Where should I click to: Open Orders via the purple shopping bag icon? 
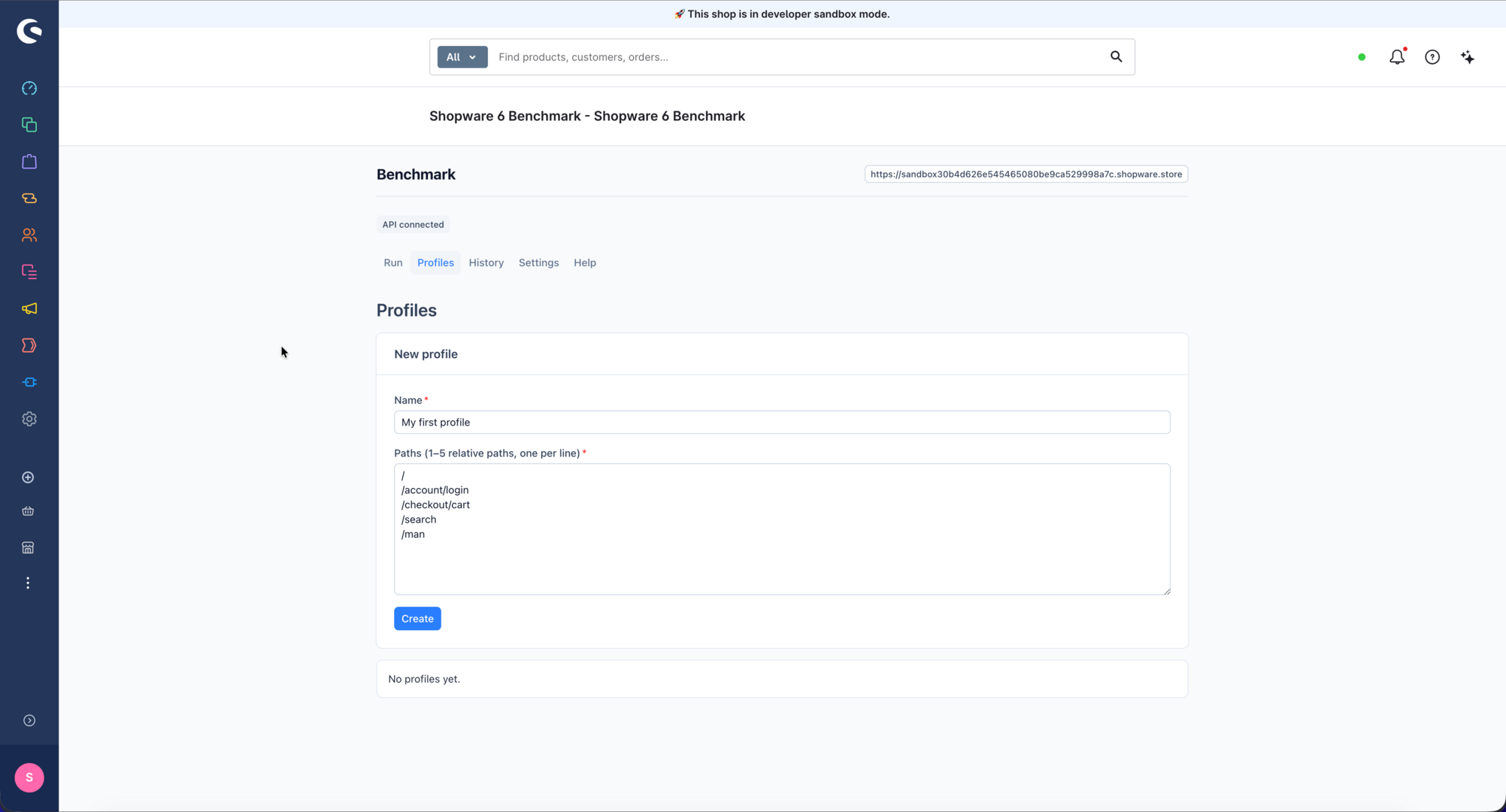(29, 162)
